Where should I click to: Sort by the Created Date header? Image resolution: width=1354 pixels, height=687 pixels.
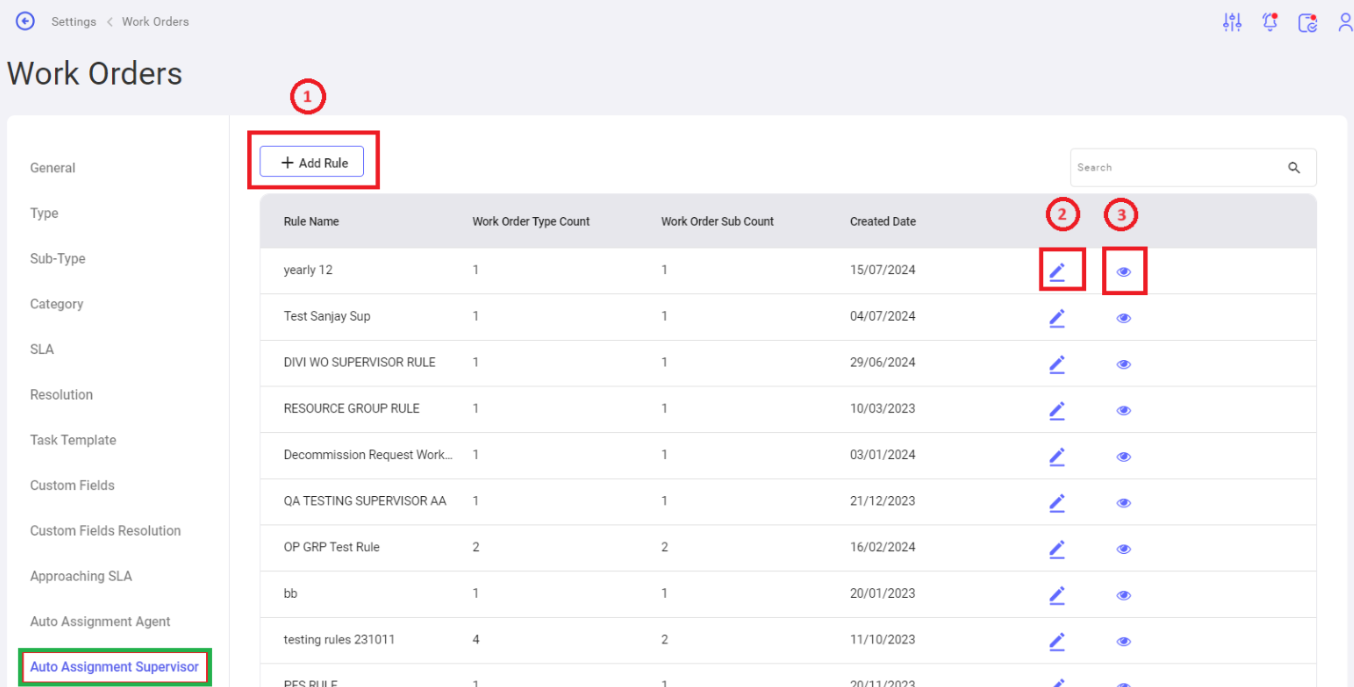pos(883,221)
